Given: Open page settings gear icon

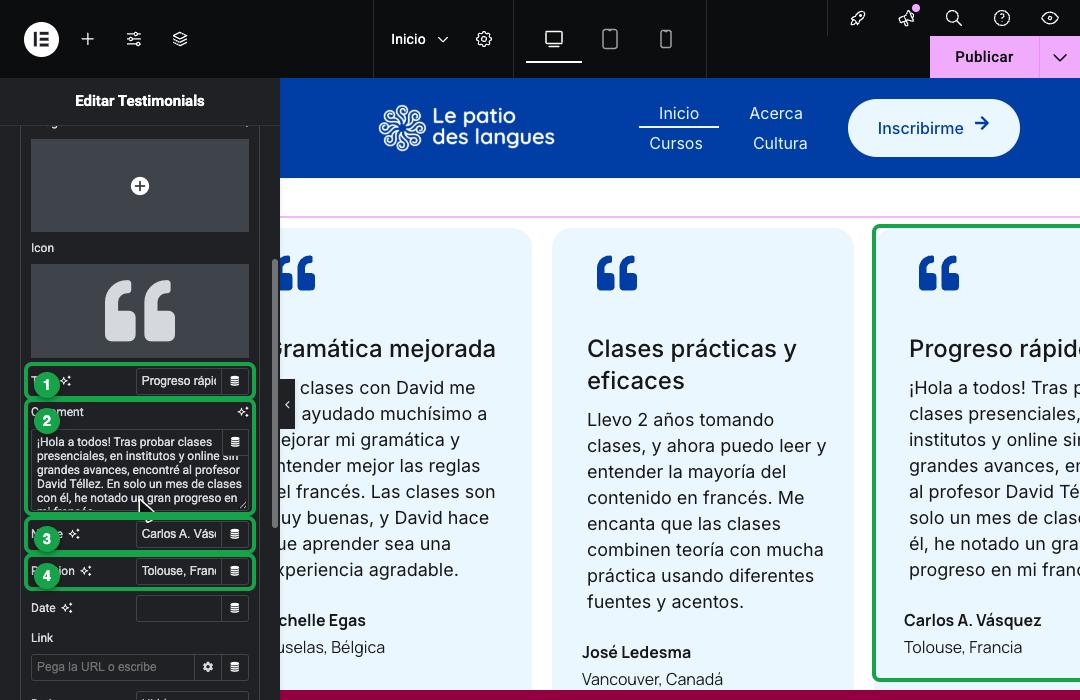Looking at the screenshot, I should point(484,39).
